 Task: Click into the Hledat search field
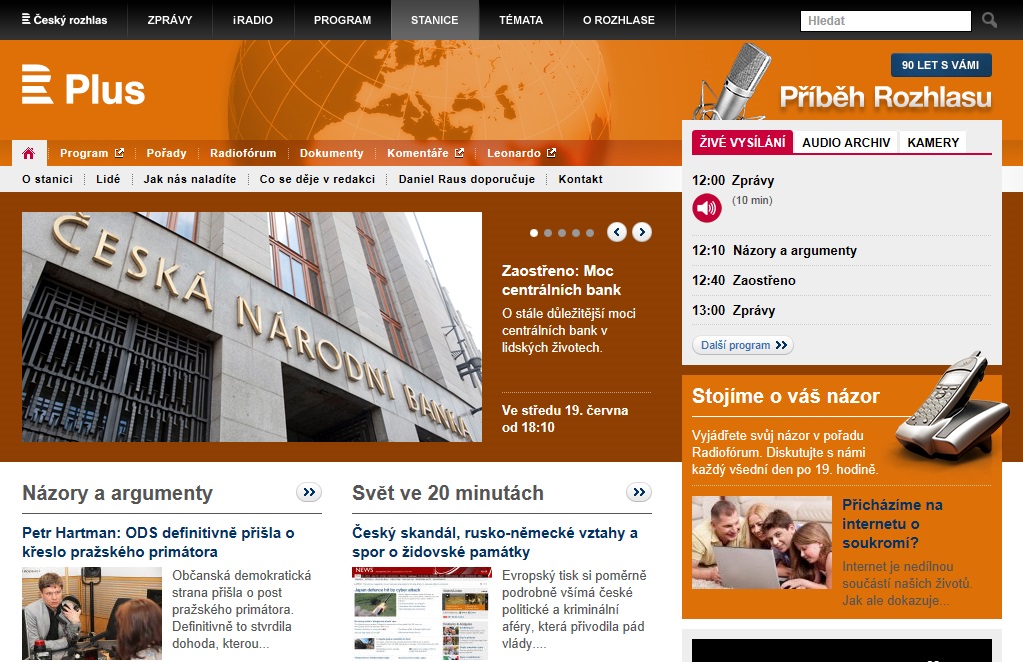[x=885, y=20]
